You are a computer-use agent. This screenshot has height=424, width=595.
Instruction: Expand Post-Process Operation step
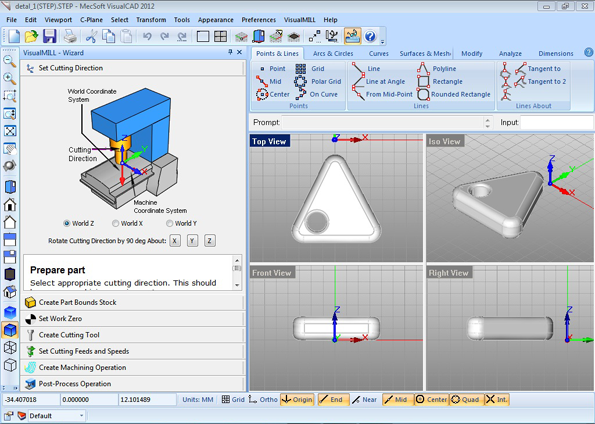click(x=133, y=384)
